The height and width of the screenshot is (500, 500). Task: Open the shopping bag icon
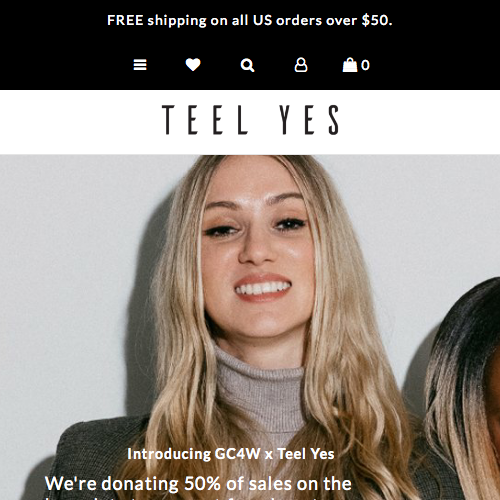[x=350, y=65]
